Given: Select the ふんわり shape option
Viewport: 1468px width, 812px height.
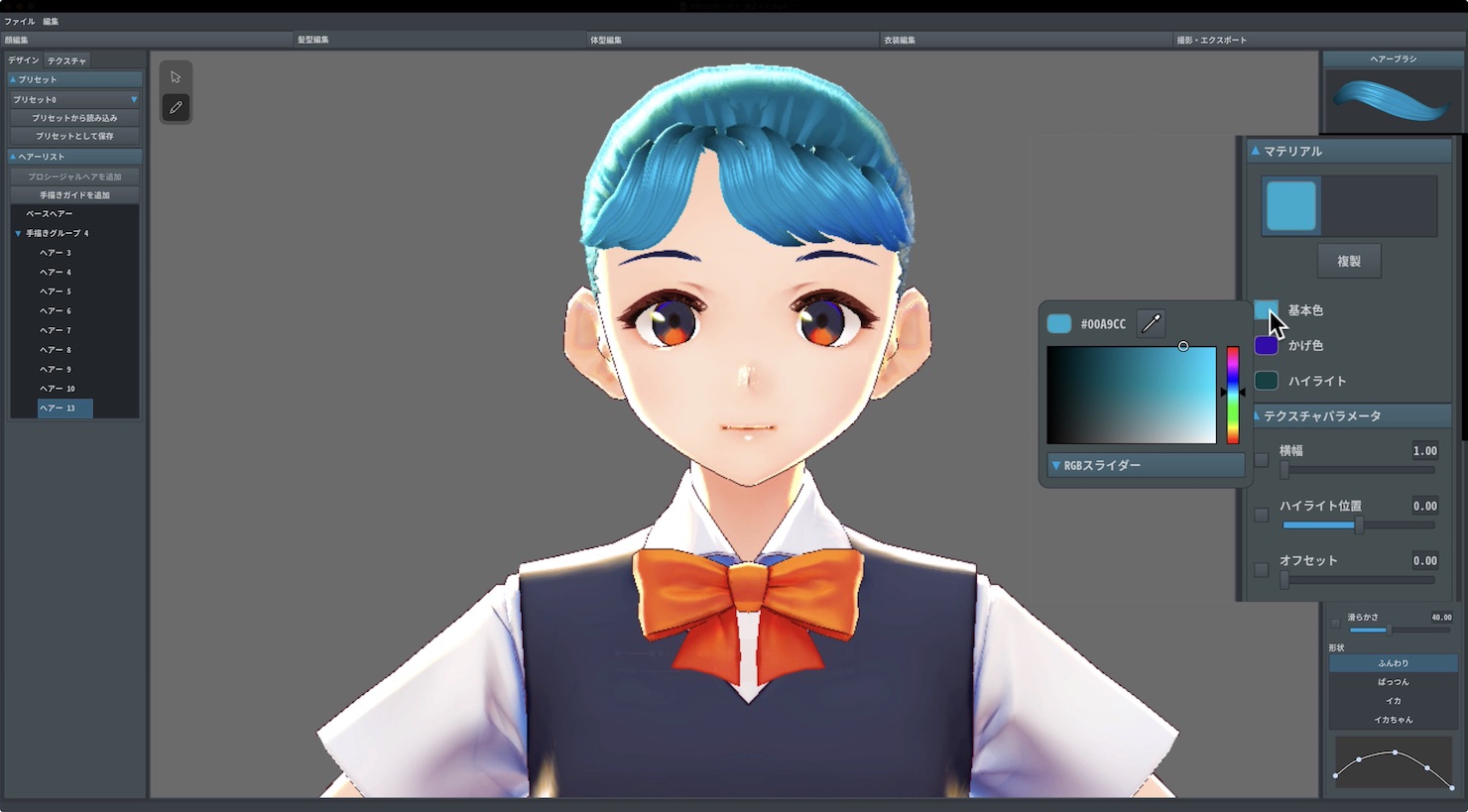Looking at the screenshot, I should tap(1393, 663).
